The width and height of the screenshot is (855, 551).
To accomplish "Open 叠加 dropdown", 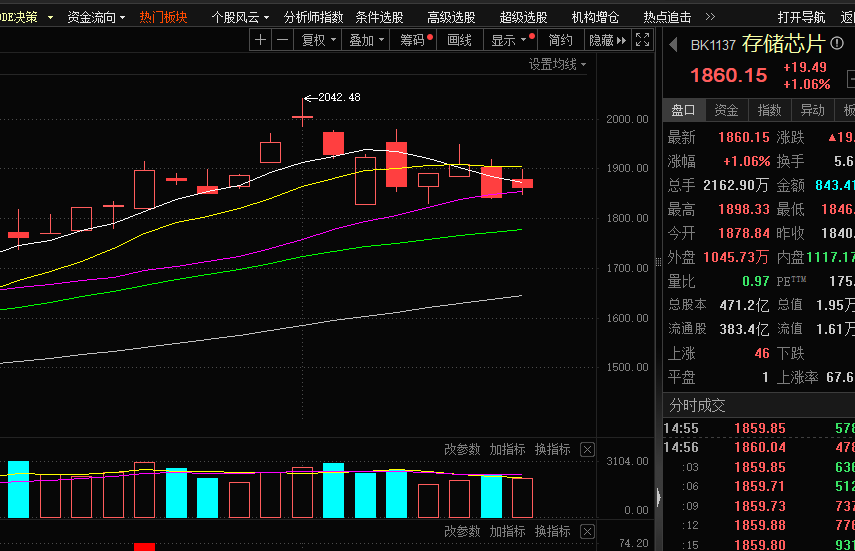I will (x=366, y=40).
